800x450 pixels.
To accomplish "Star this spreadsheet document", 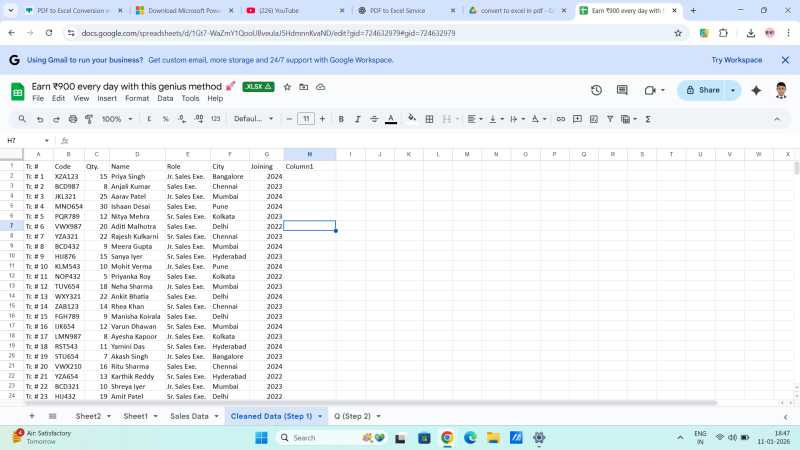I will tap(287, 87).
